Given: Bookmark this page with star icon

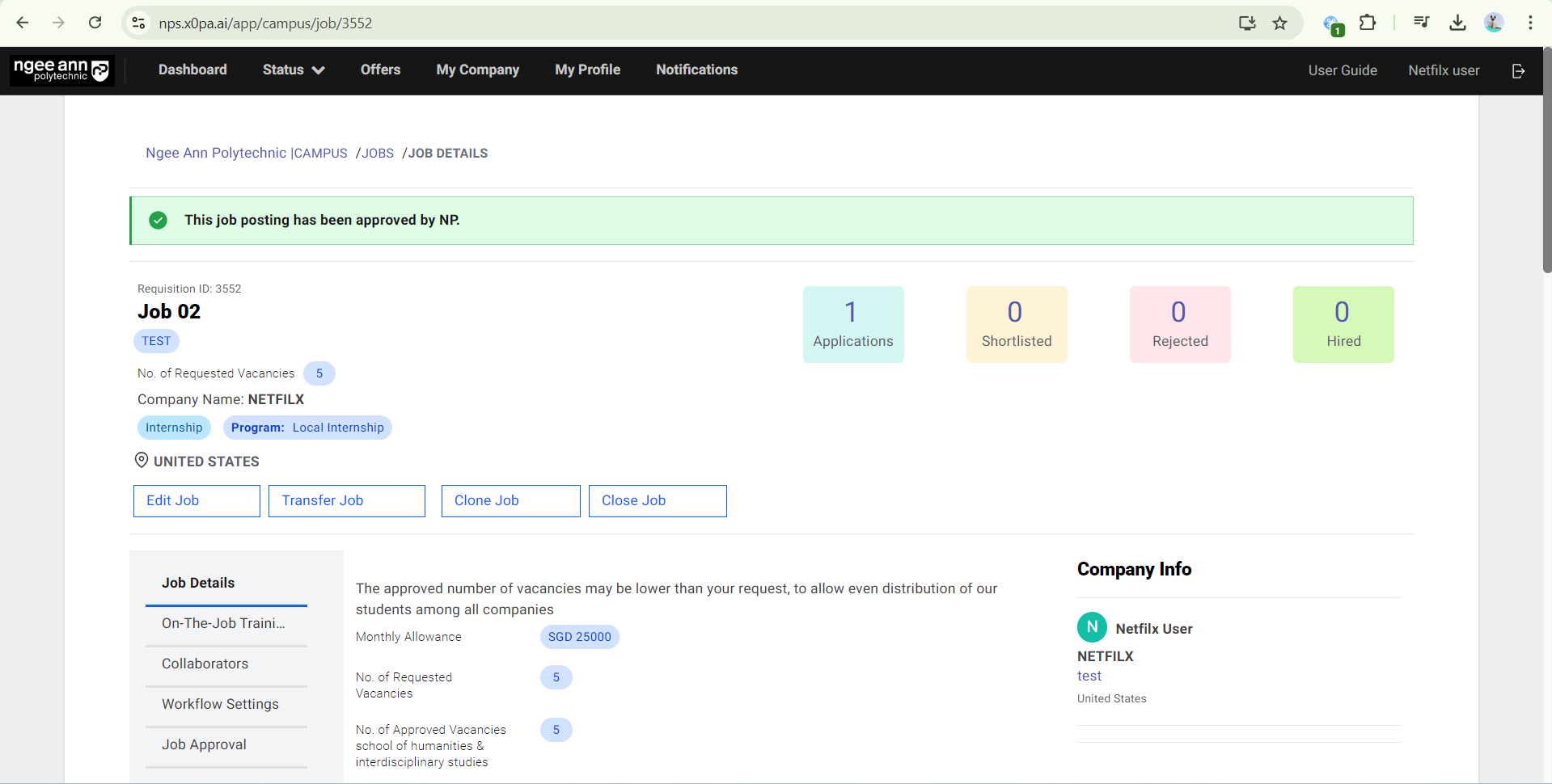Looking at the screenshot, I should (x=1279, y=23).
